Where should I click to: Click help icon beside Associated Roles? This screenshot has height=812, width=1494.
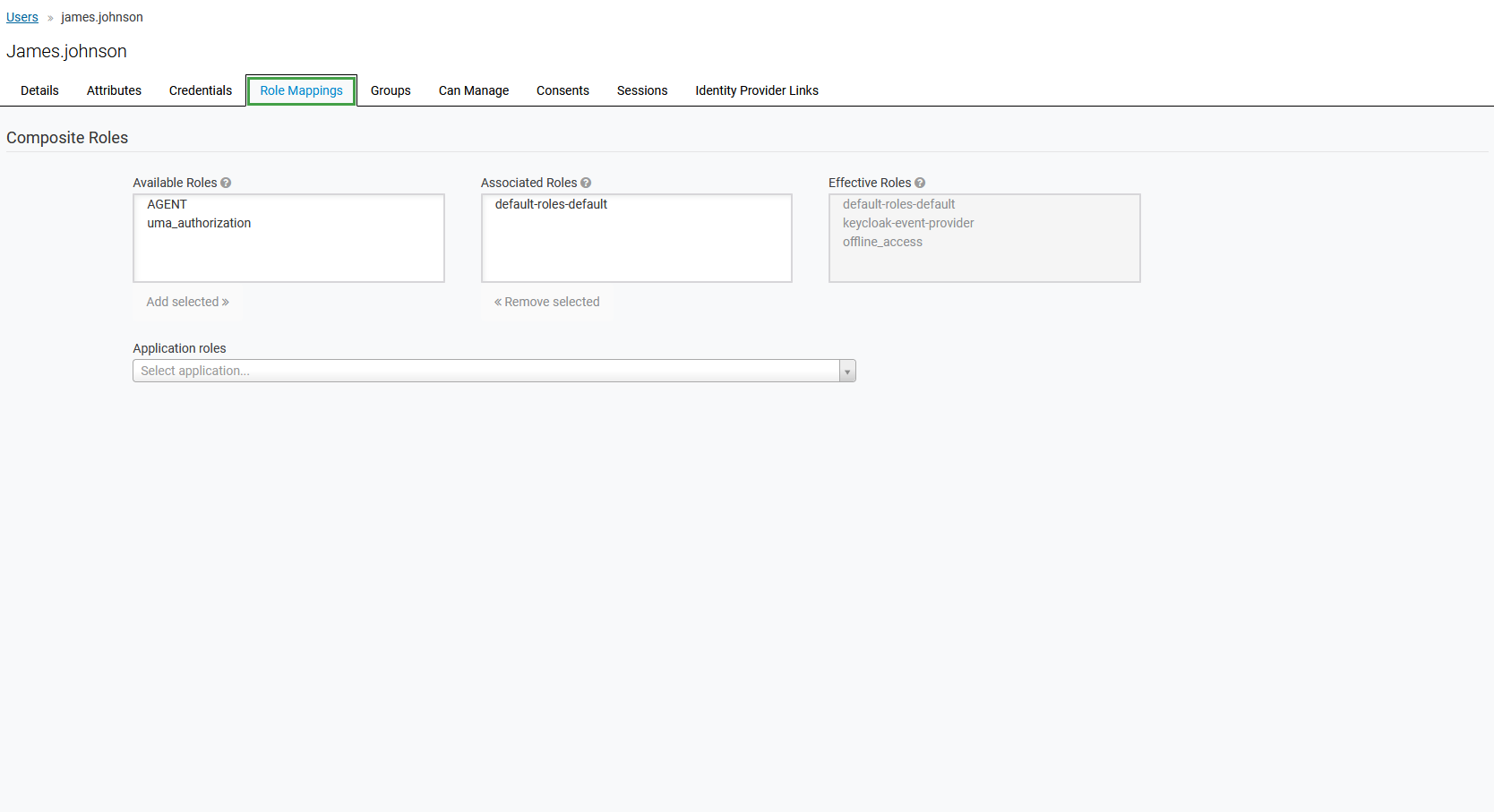click(586, 183)
